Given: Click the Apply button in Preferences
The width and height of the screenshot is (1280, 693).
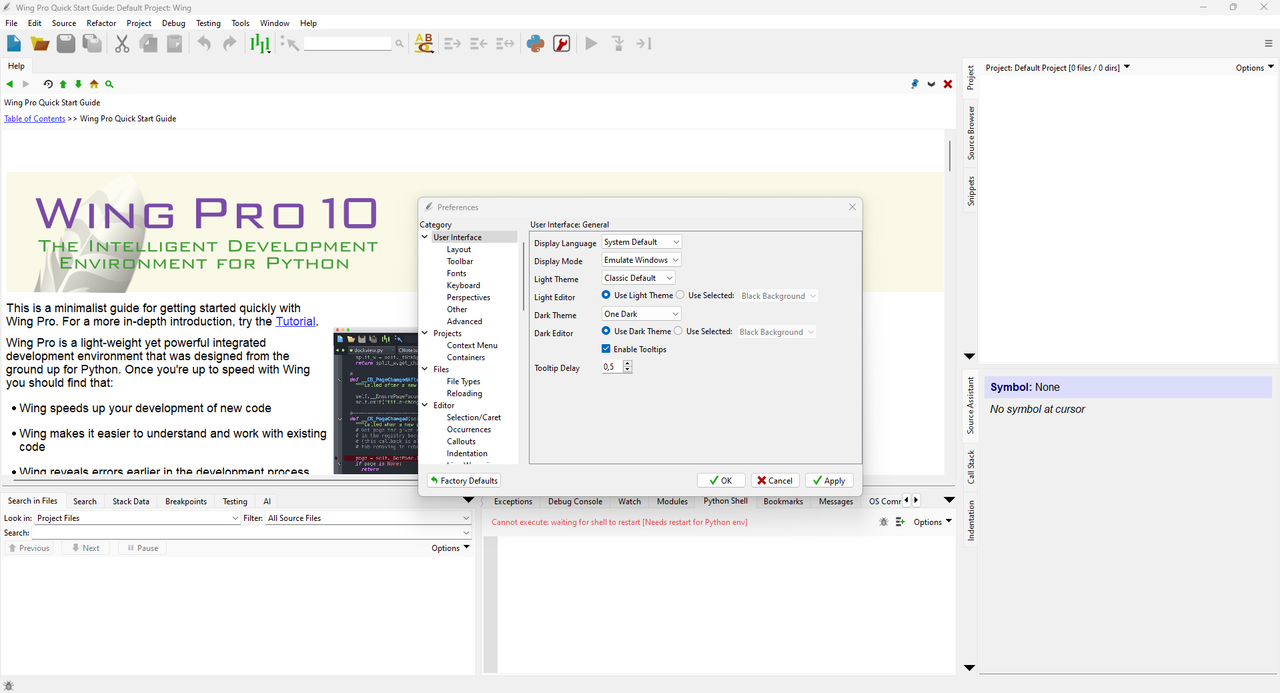Looking at the screenshot, I should tap(829, 480).
